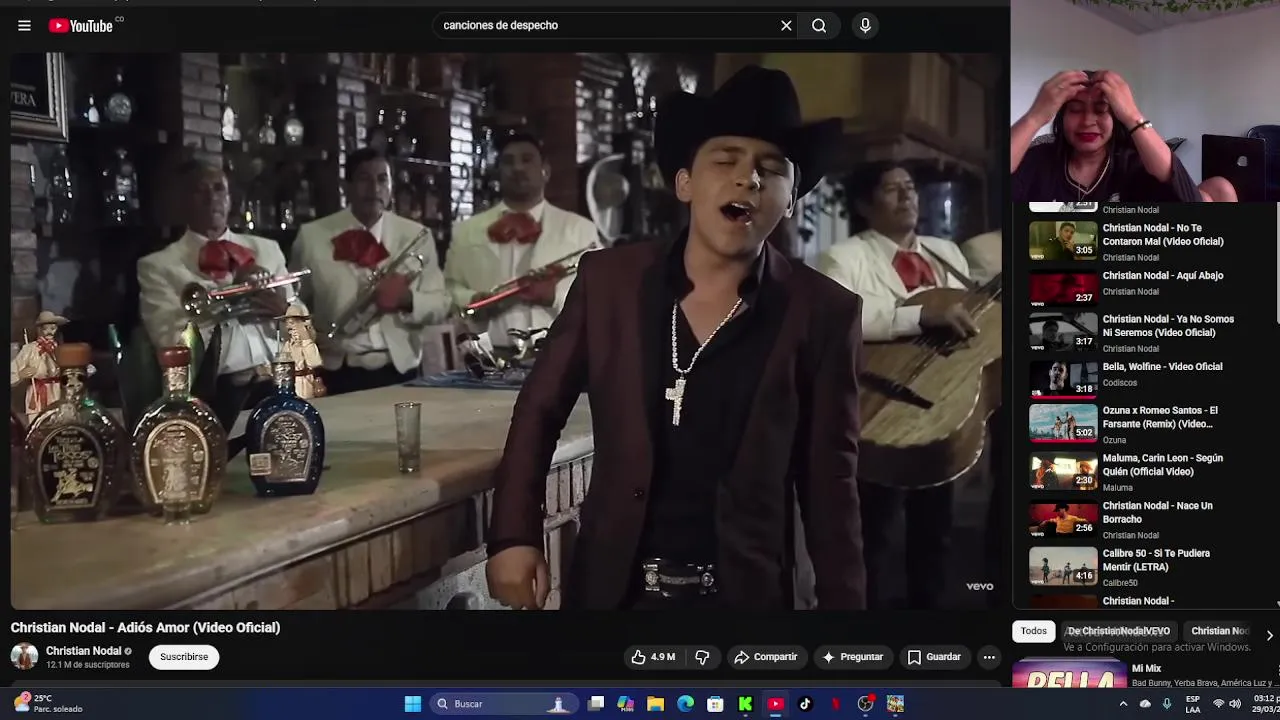Switch the ESP LAA keyboard language
This screenshot has height=720, width=1280.
click(x=1193, y=704)
